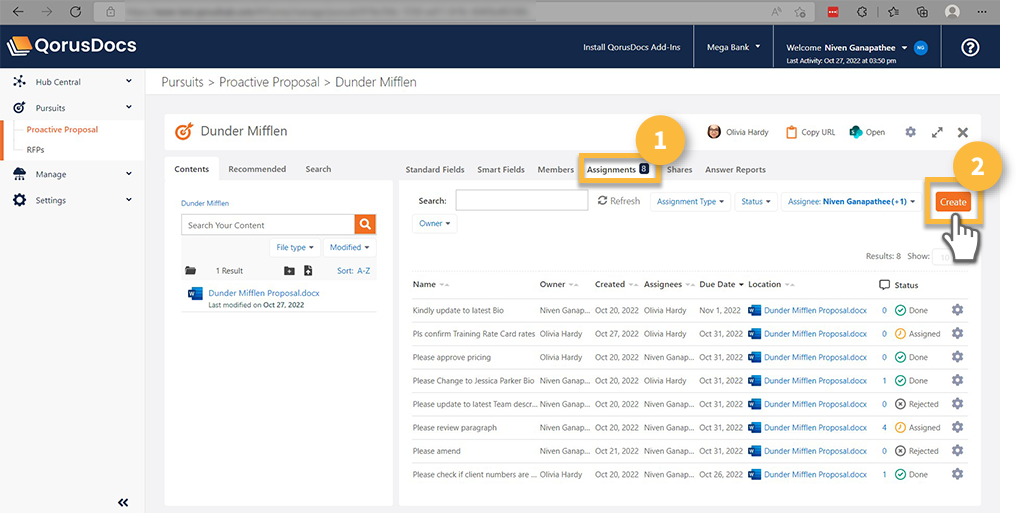The image size is (1016, 513).
Task: Open the Status filter dropdown
Action: tap(755, 201)
